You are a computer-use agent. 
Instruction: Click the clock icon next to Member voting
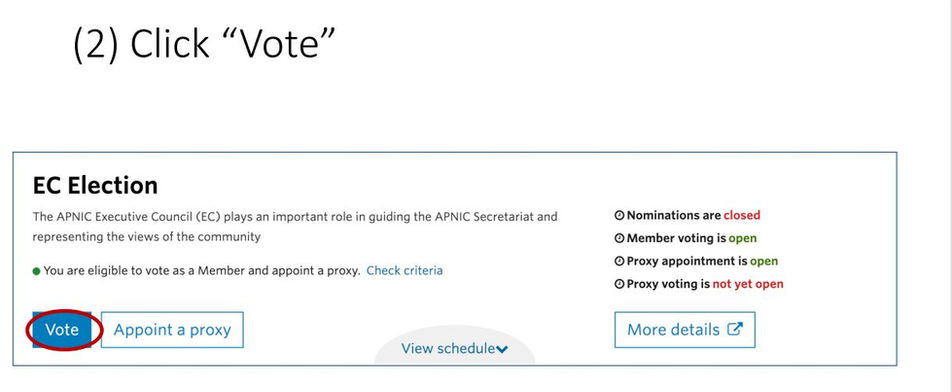click(x=619, y=238)
